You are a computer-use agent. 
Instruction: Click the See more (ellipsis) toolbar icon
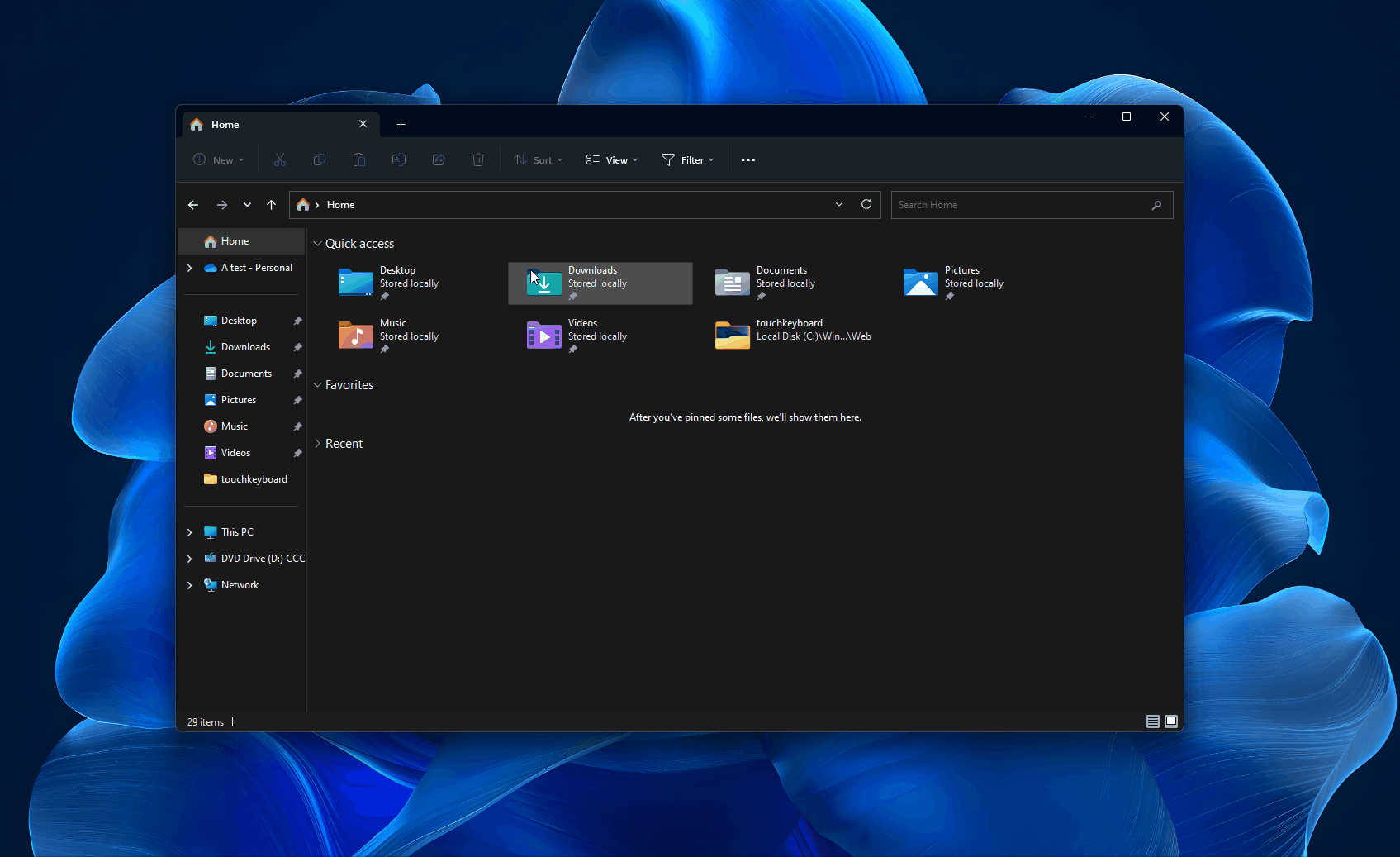coord(748,159)
